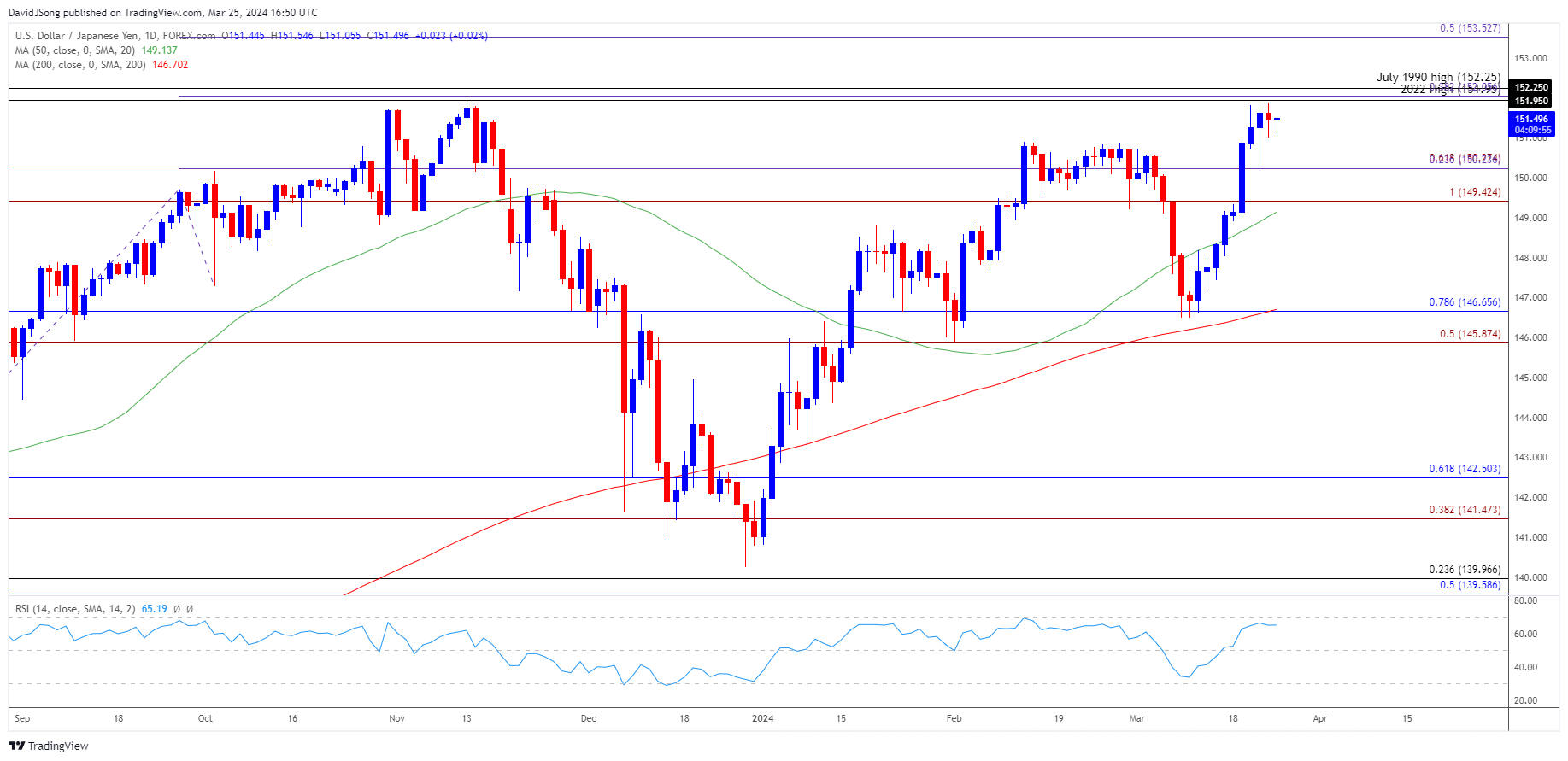Image resolution: width=1568 pixels, height=761 pixels.
Task: Click the RSI 80.00 axis value
Action: [1525, 600]
